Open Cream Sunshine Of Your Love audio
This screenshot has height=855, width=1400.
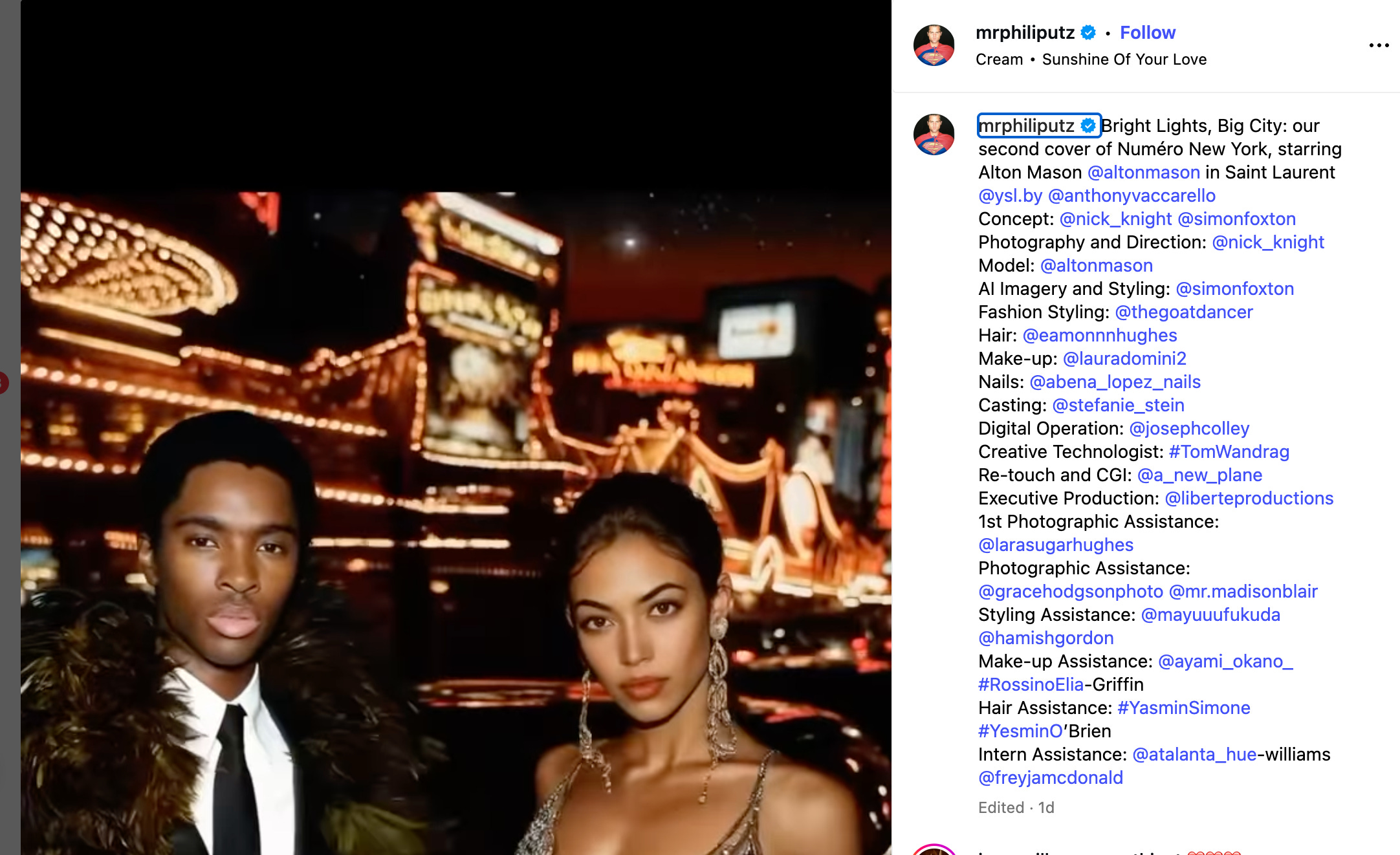[1091, 60]
